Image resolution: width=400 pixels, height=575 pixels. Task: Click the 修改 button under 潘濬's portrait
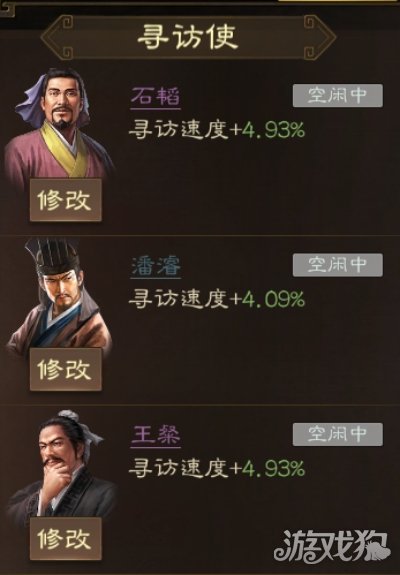(x=66, y=369)
